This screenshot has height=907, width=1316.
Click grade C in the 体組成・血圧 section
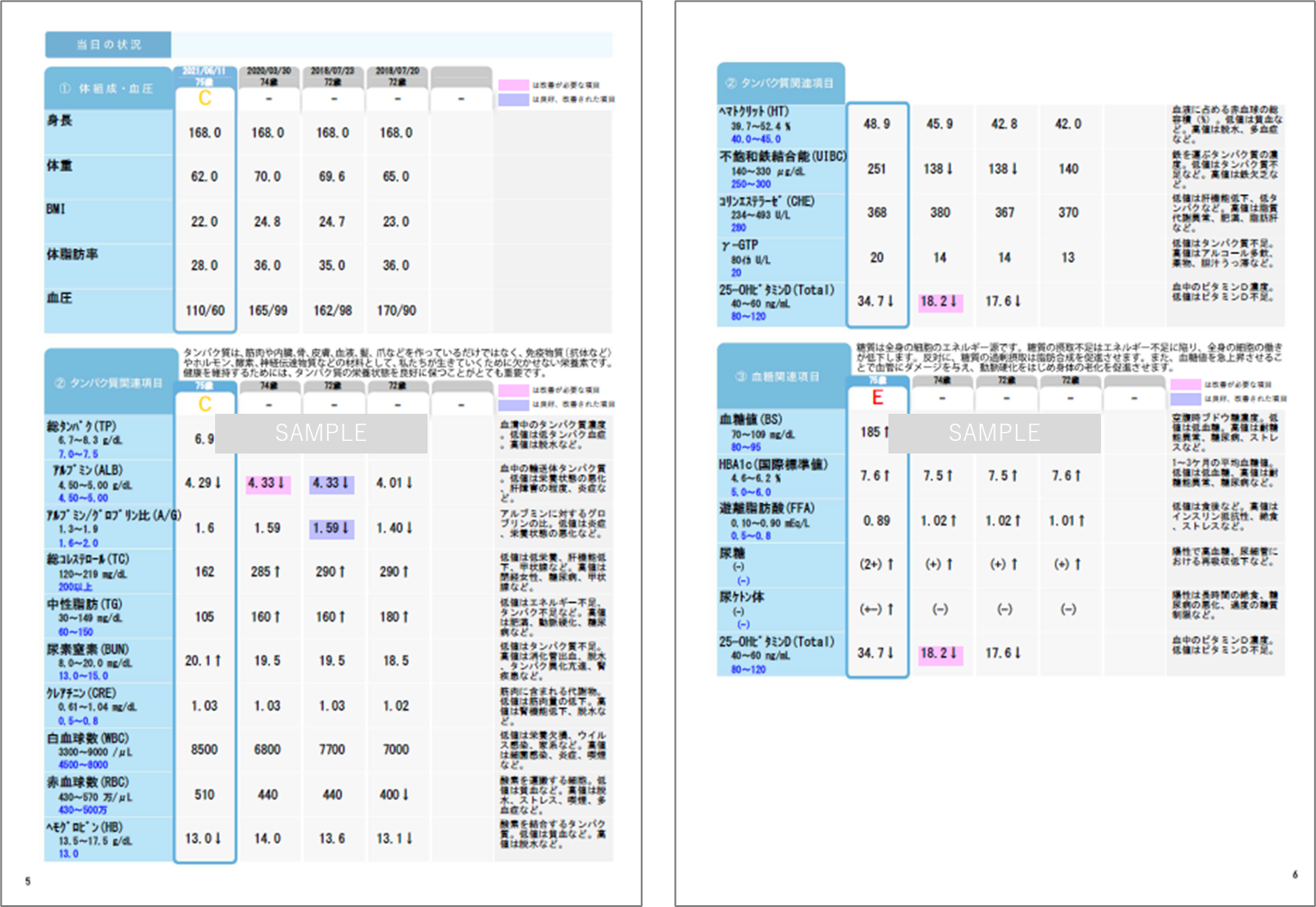tap(205, 98)
